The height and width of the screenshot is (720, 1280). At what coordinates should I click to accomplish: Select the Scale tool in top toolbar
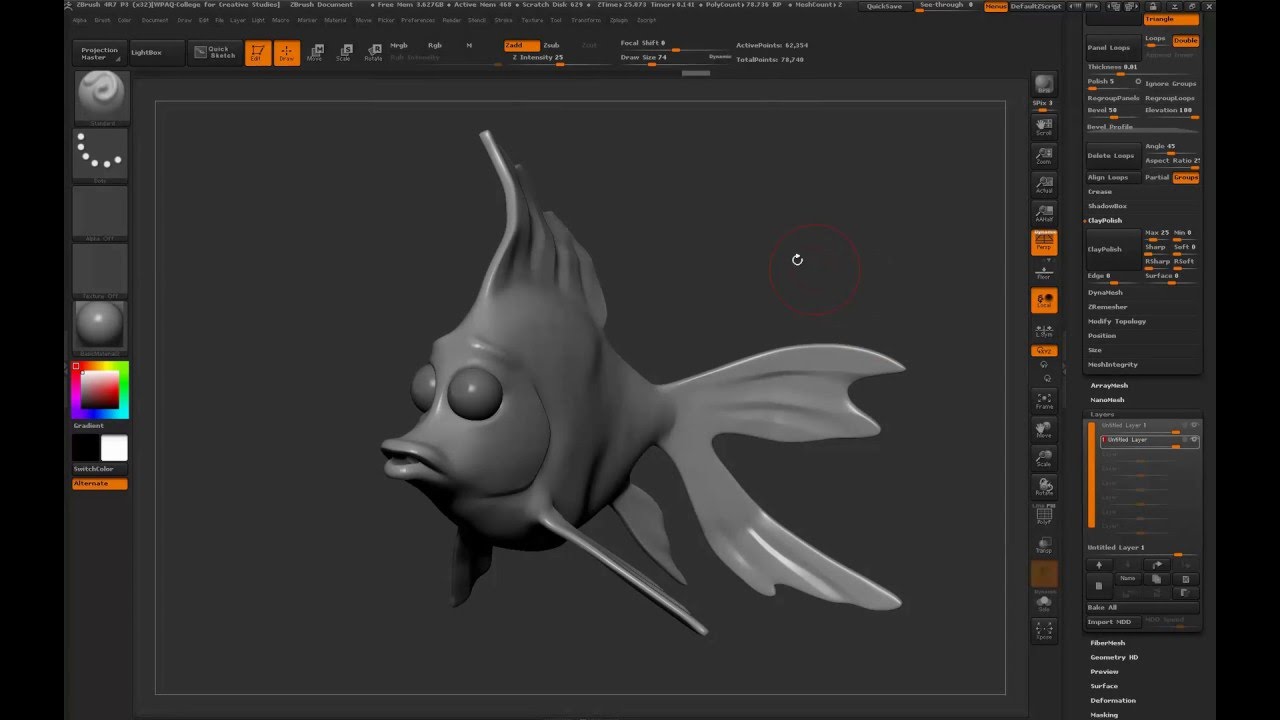click(x=344, y=53)
